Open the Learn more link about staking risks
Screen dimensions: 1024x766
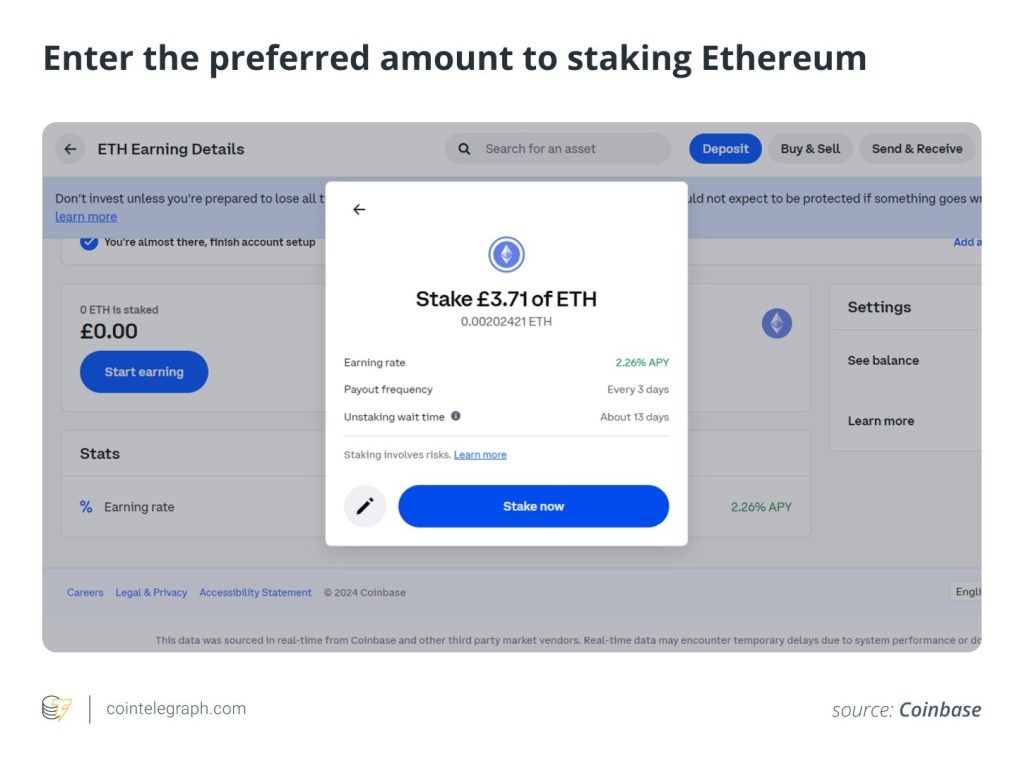480,455
